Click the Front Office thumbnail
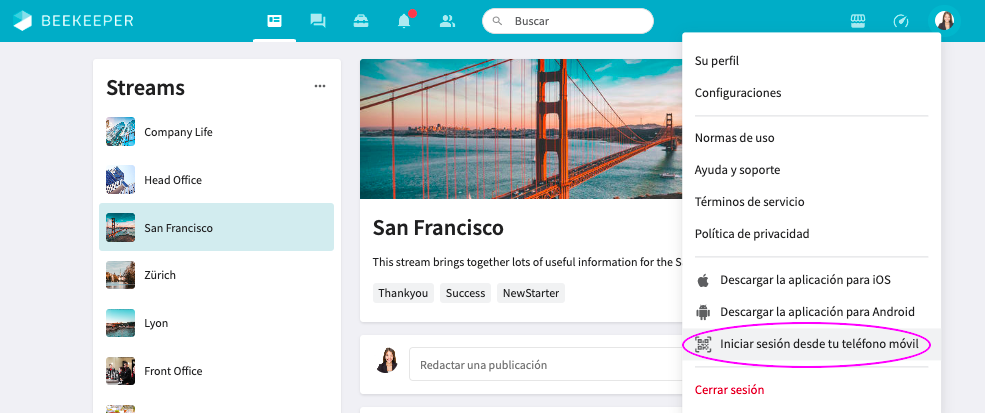 (x=120, y=371)
